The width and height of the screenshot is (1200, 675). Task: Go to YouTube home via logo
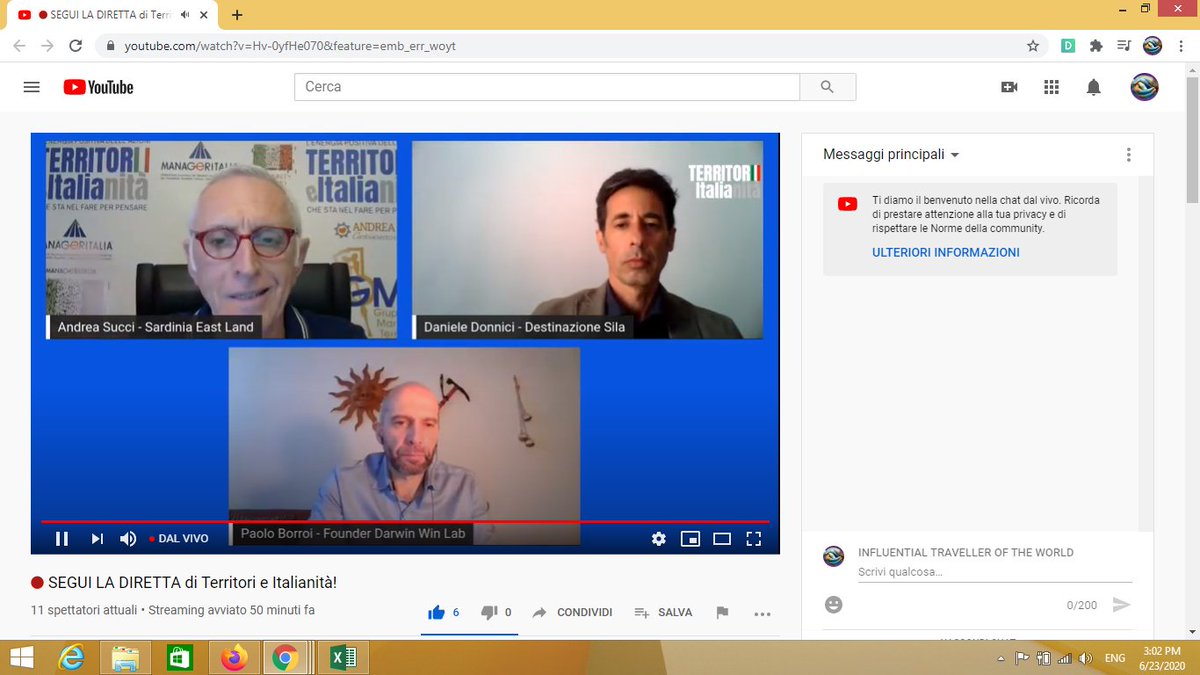tap(98, 87)
